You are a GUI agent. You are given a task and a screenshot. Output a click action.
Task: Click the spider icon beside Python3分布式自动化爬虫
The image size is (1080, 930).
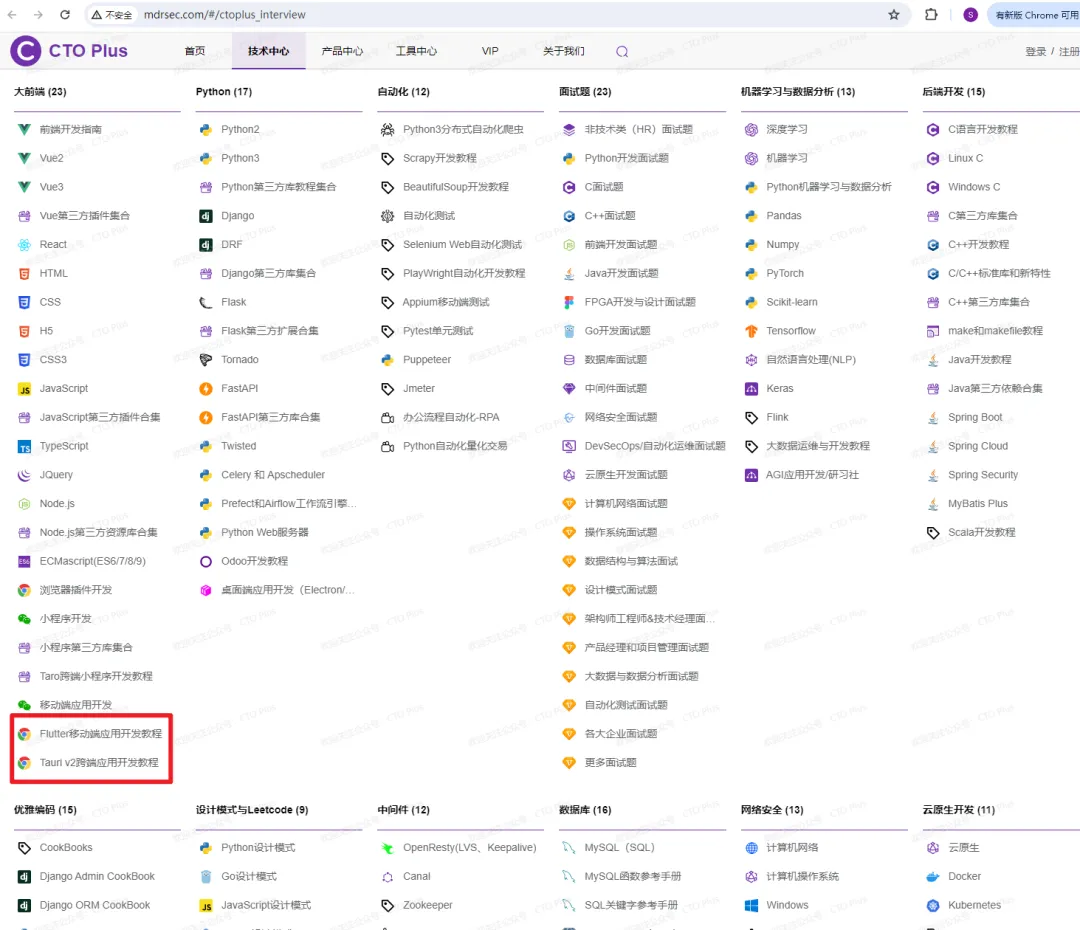point(388,130)
